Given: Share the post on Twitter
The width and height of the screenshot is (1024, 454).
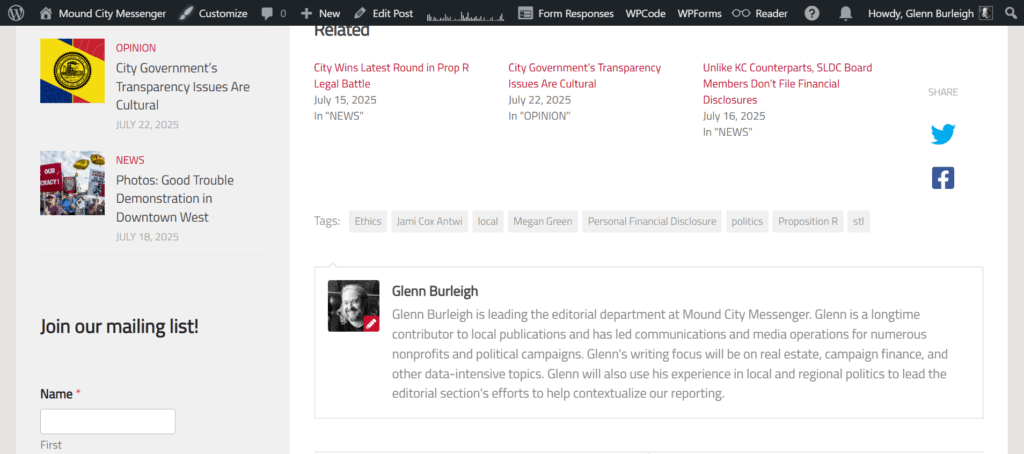Looking at the screenshot, I should [x=943, y=135].
